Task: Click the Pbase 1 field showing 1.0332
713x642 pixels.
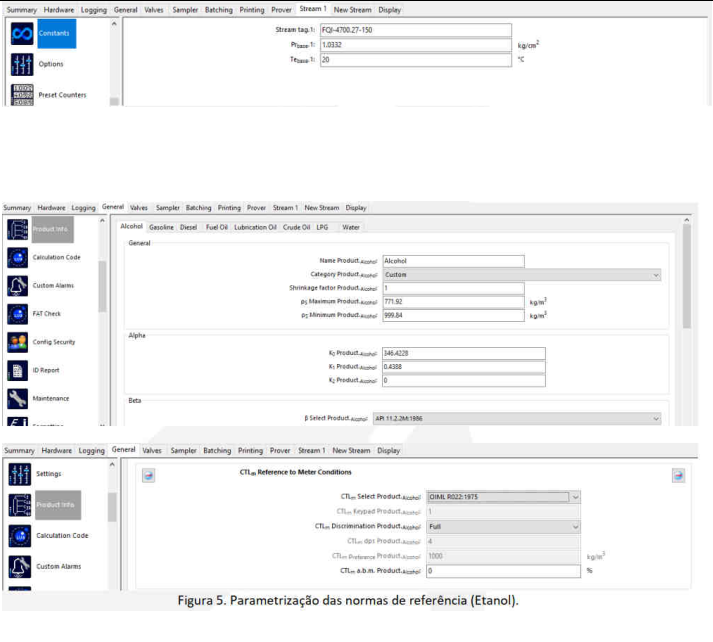Action: tap(416, 45)
